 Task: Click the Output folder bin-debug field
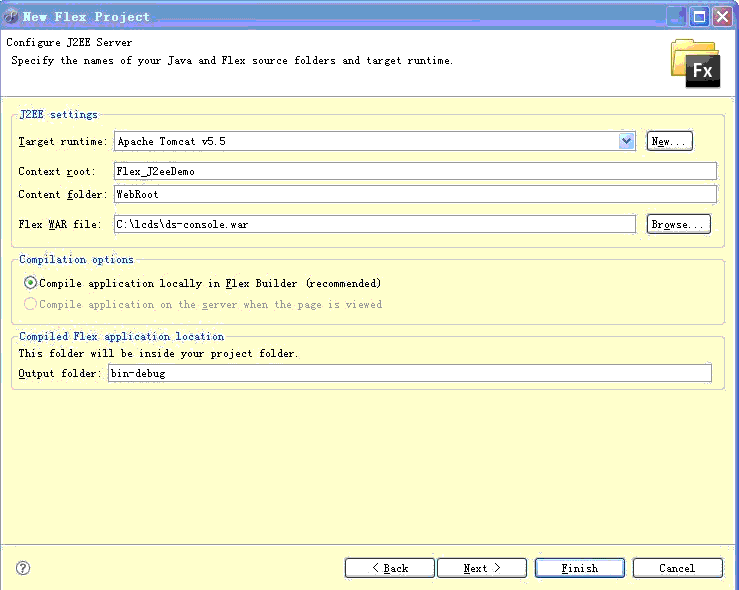tap(410, 373)
